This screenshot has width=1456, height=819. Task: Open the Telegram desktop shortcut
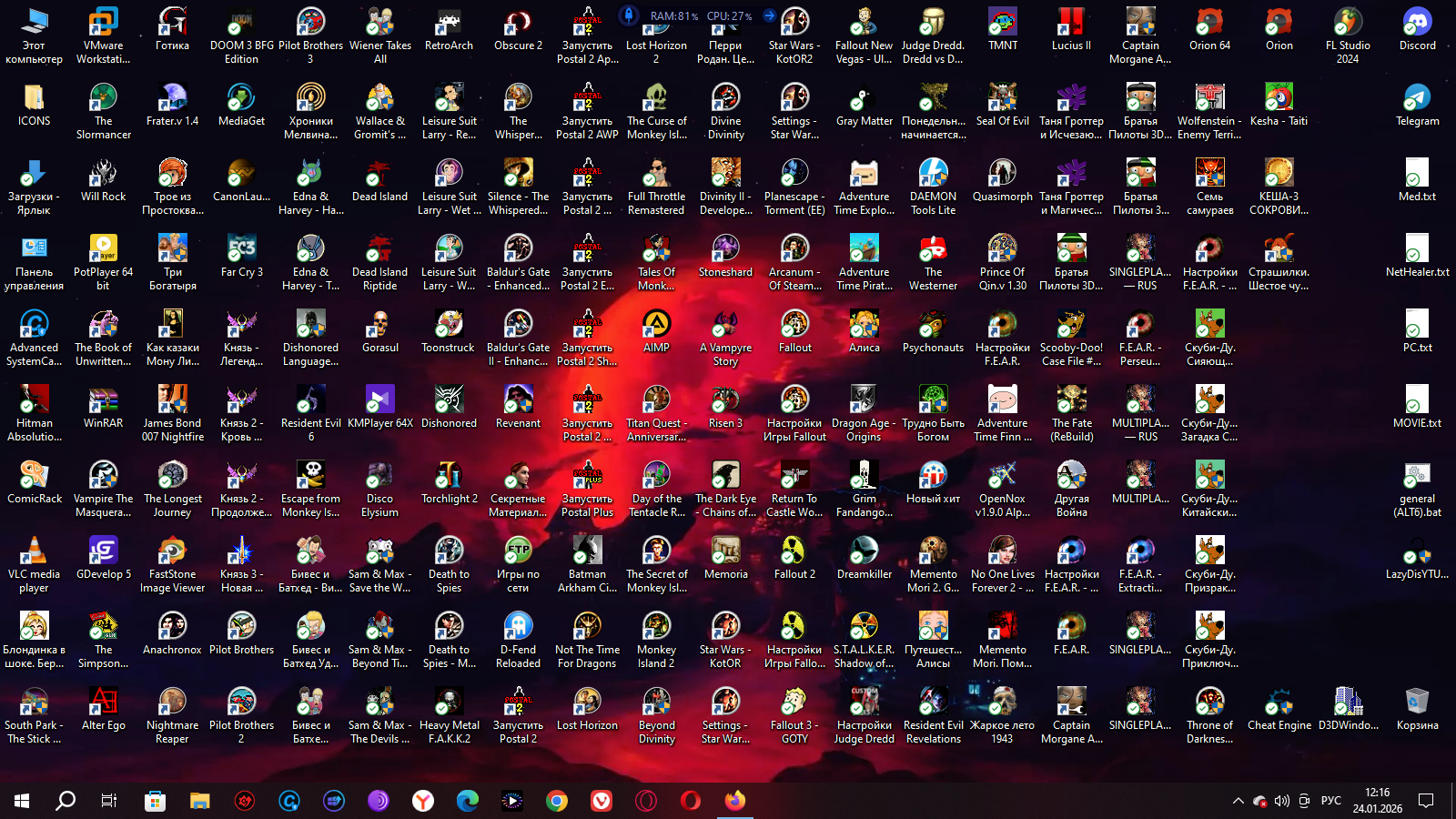[x=1417, y=104]
